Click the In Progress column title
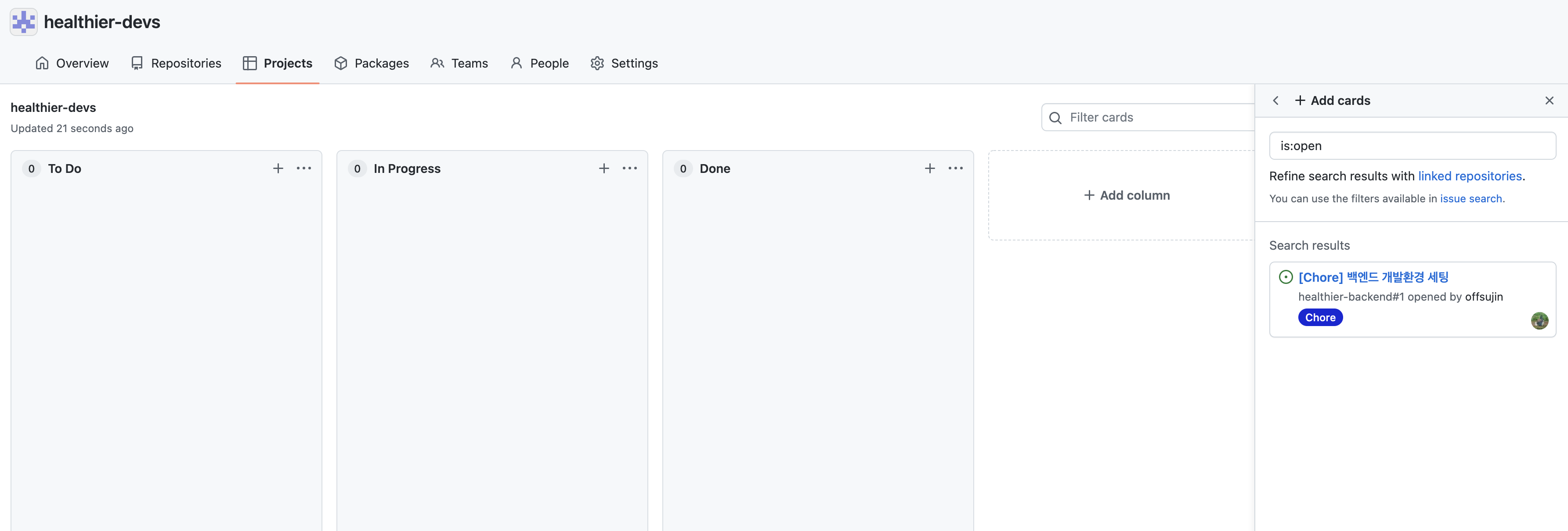 pyautogui.click(x=407, y=169)
